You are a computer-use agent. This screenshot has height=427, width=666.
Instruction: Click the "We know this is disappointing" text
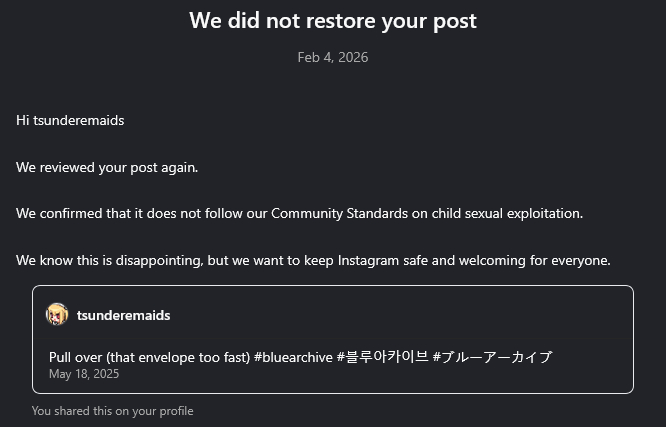109,260
